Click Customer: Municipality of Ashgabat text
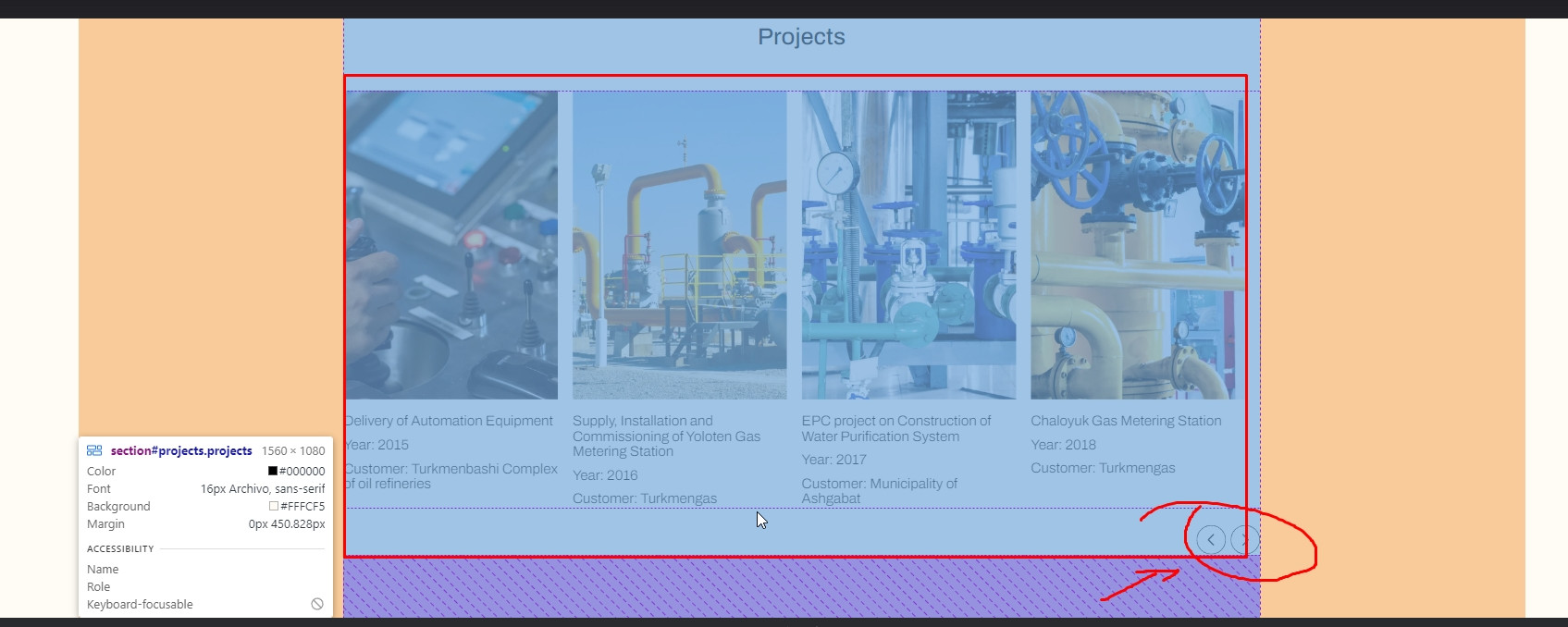 click(880, 491)
